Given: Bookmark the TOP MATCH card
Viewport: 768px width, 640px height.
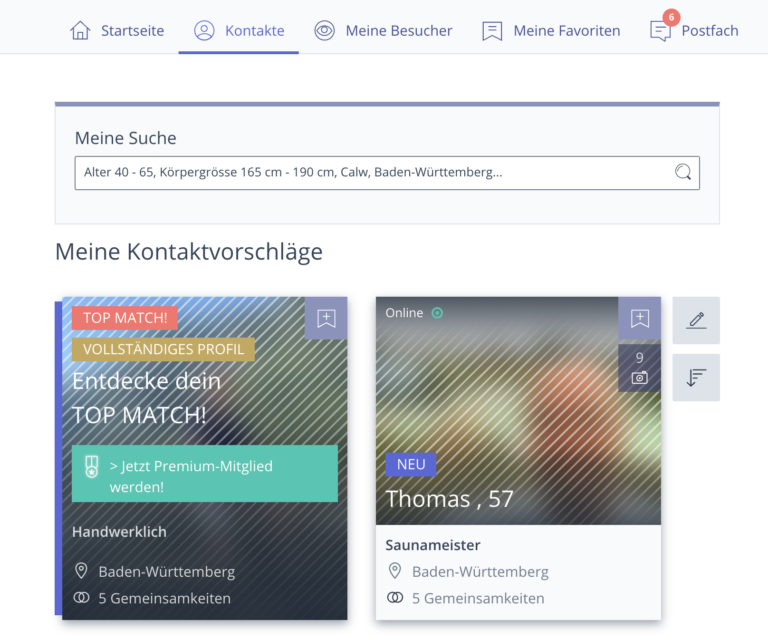Looking at the screenshot, I should click(326, 318).
